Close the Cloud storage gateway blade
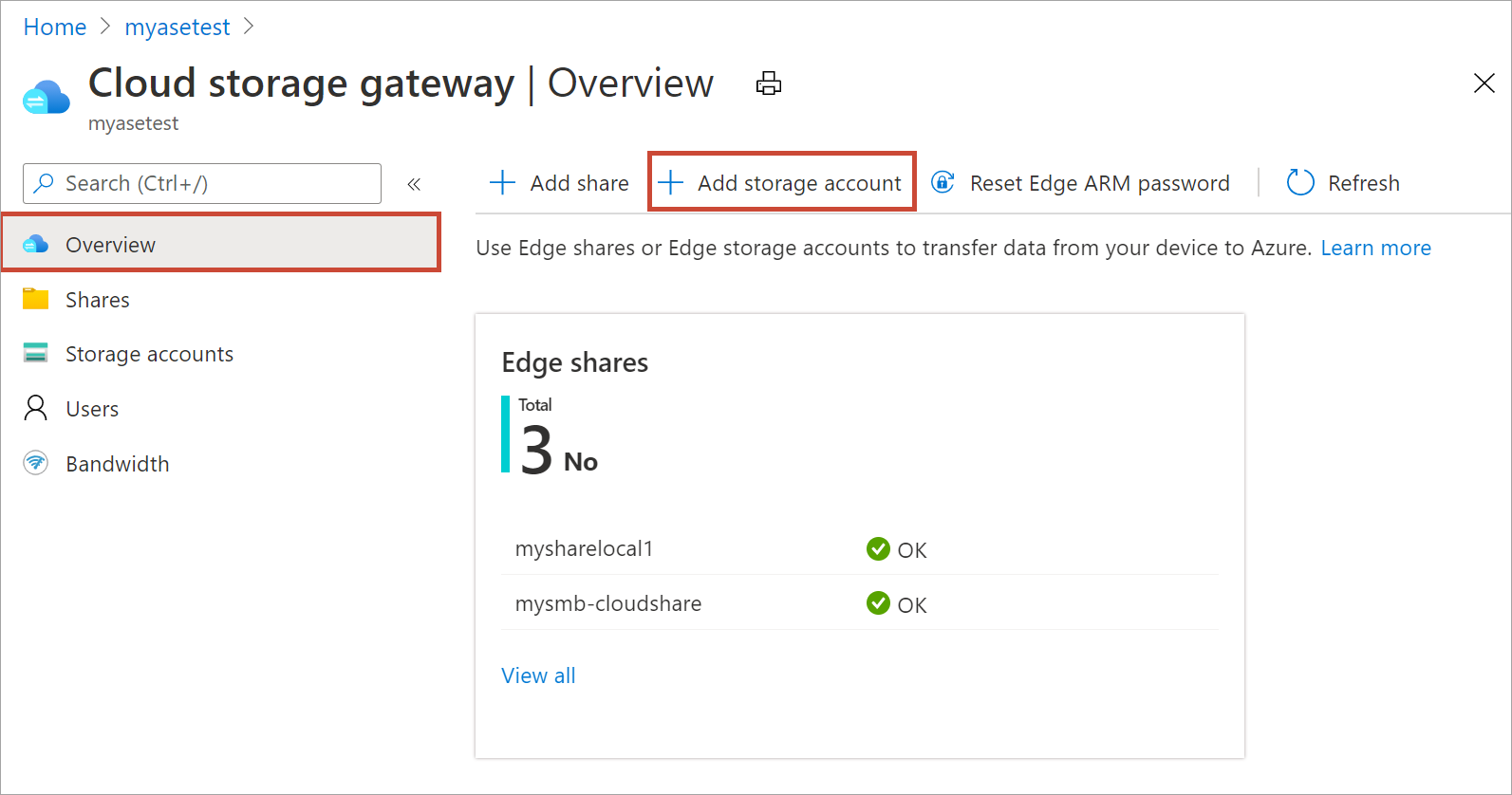The width and height of the screenshot is (1512, 795). coord(1484,83)
